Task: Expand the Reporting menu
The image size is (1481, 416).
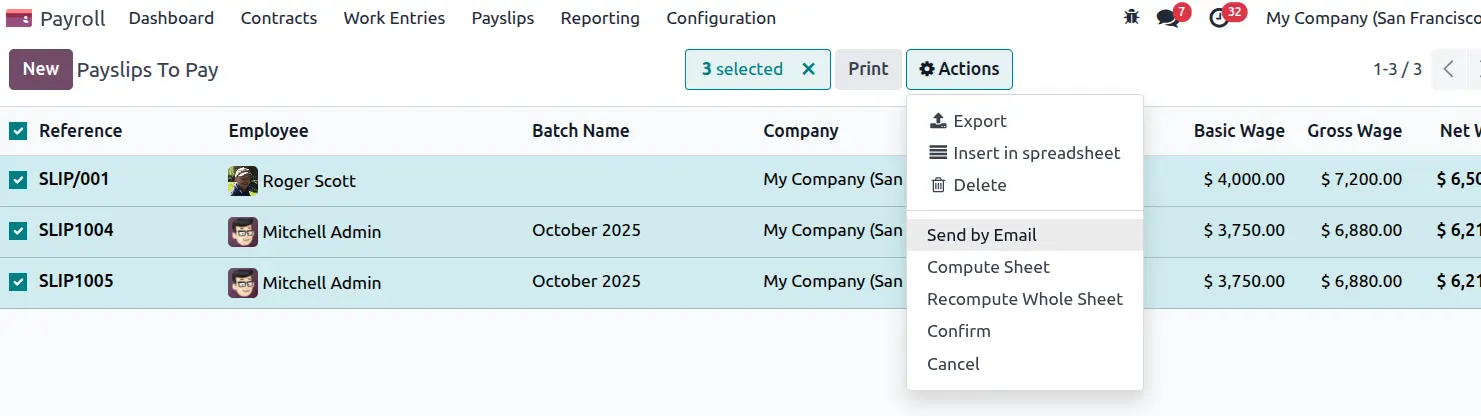Action: point(599,18)
